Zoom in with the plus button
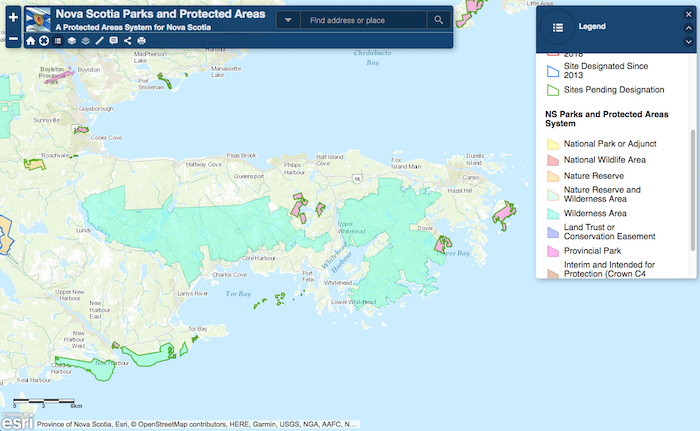The height and width of the screenshot is (431, 700). click(12, 18)
